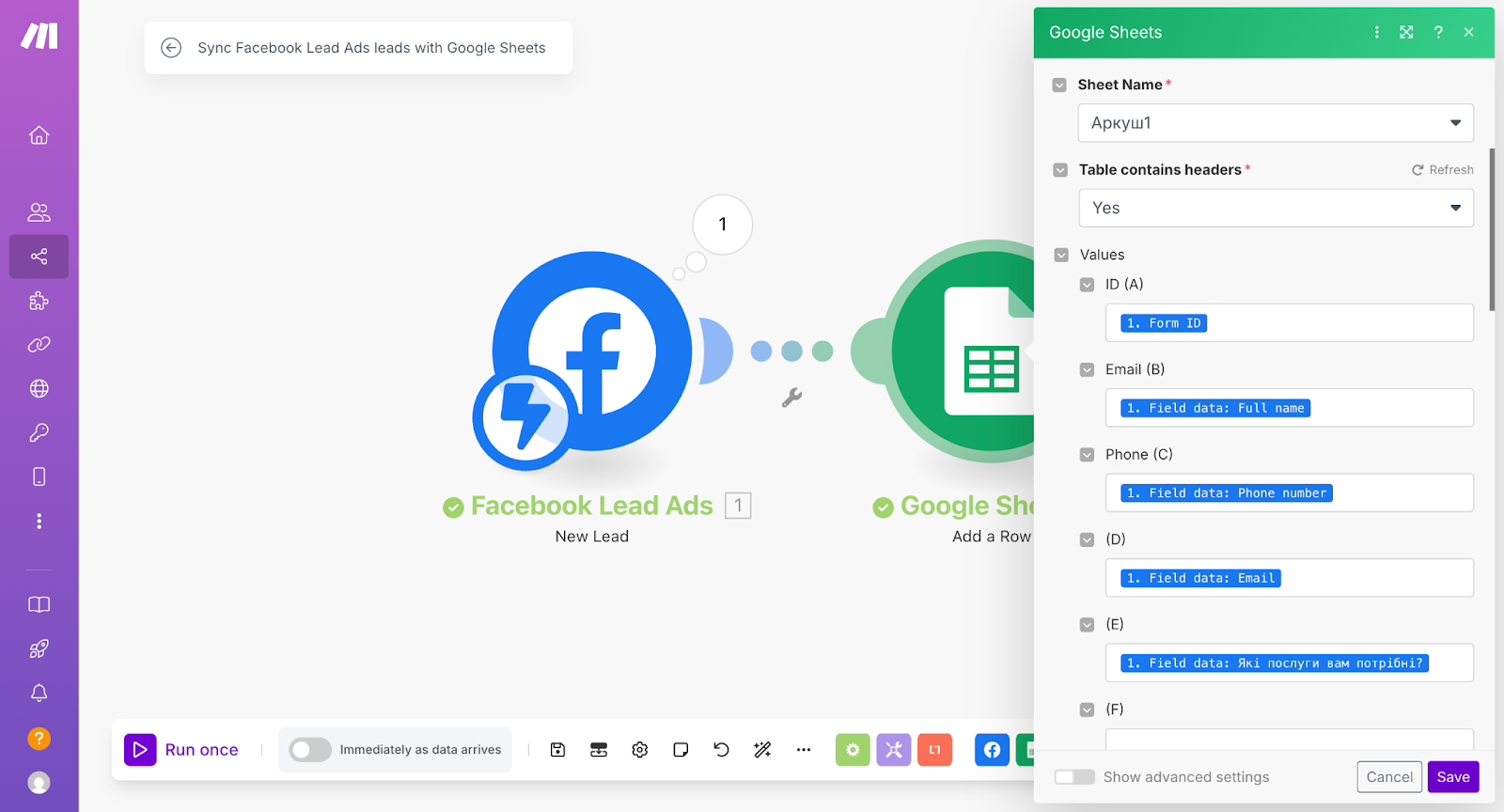Viewport: 1504px width, 812px height.
Task: Open the Notes icon in toolbar
Action: click(x=681, y=749)
